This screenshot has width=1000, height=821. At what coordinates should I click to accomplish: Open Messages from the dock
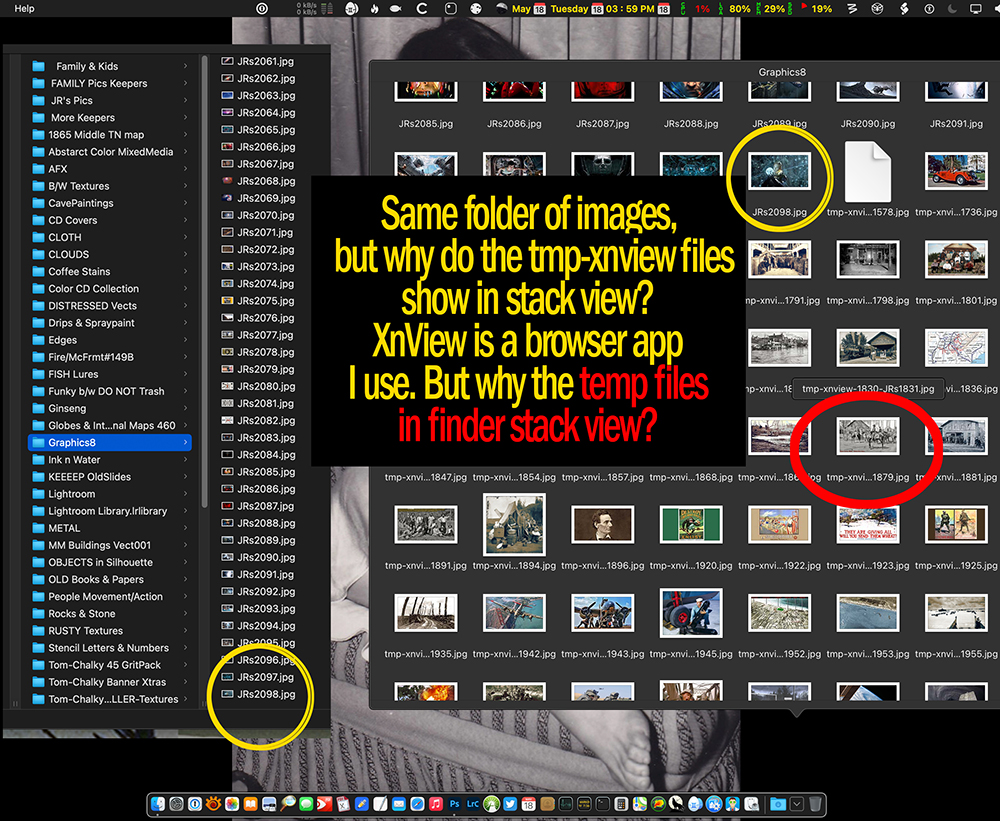point(306,804)
